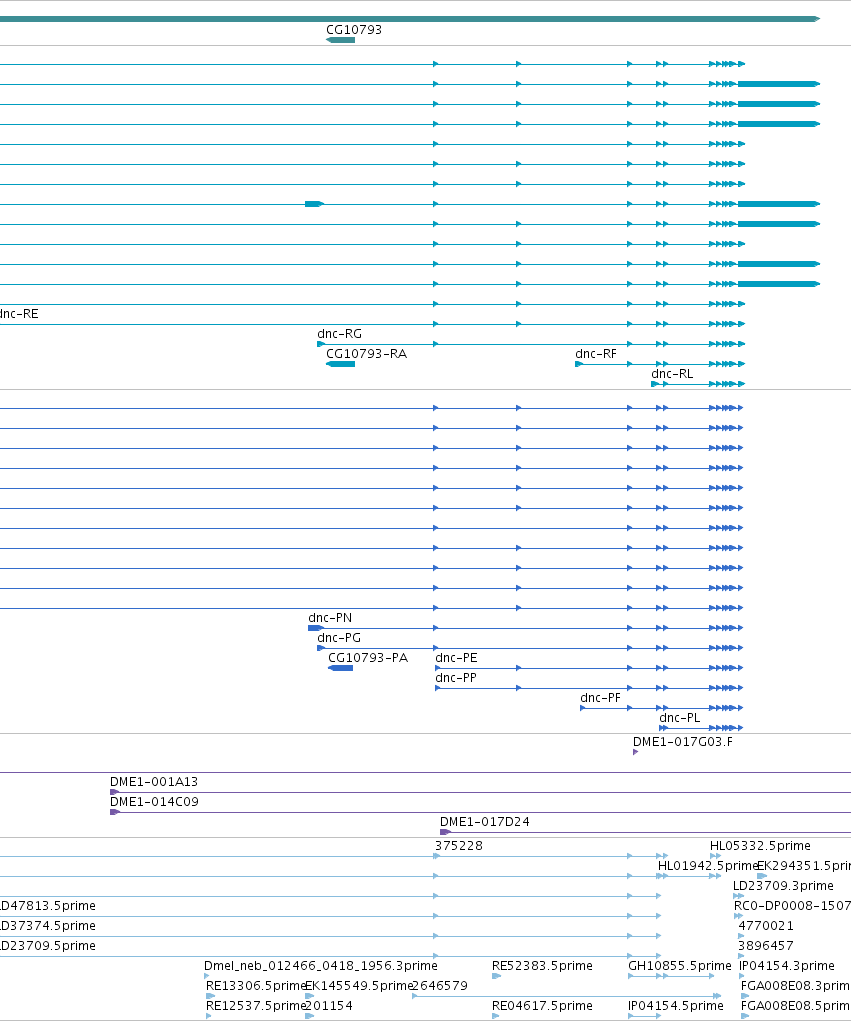Image resolution: width=851 pixels, height=1021 pixels.
Task: Select the dnc-PG protein label
Action: (x=339, y=638)
